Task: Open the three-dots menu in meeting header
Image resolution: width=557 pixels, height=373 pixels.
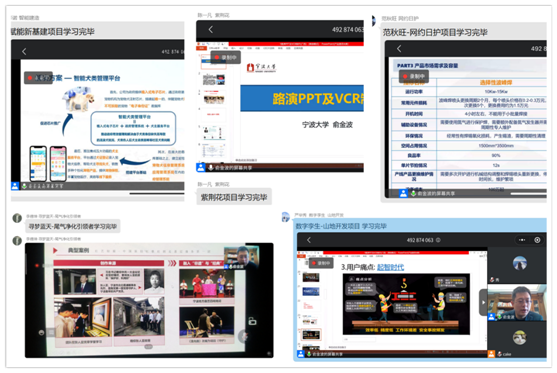Action: 522,240
